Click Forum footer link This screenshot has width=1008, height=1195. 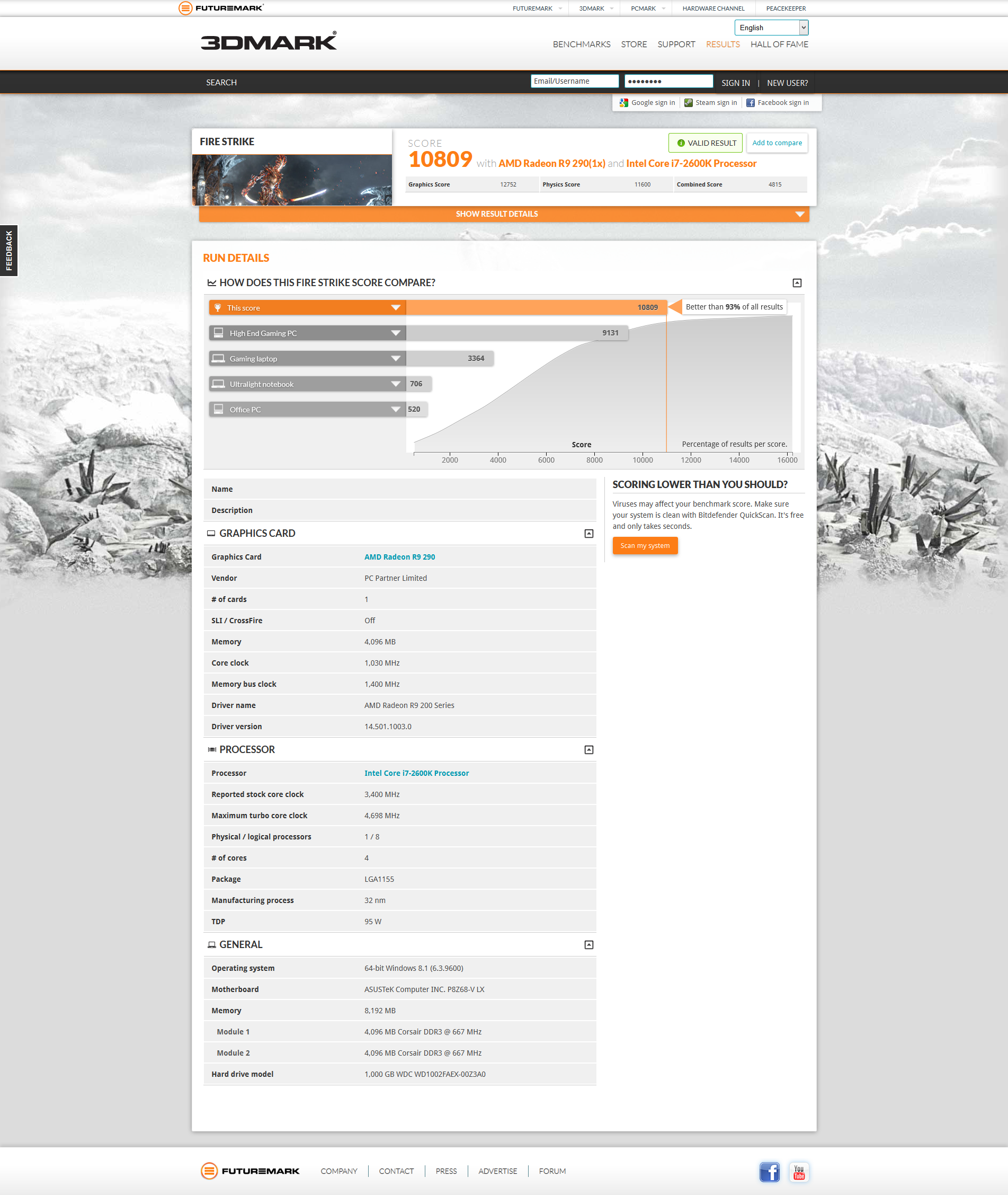coord(552,1171)
